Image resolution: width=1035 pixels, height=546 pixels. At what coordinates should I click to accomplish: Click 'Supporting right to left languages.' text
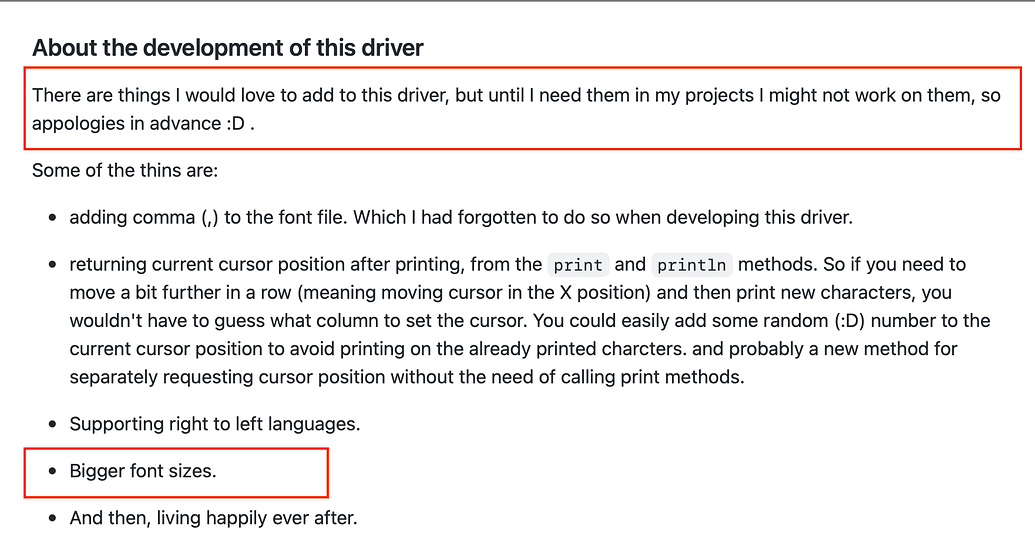coord(215,424)
